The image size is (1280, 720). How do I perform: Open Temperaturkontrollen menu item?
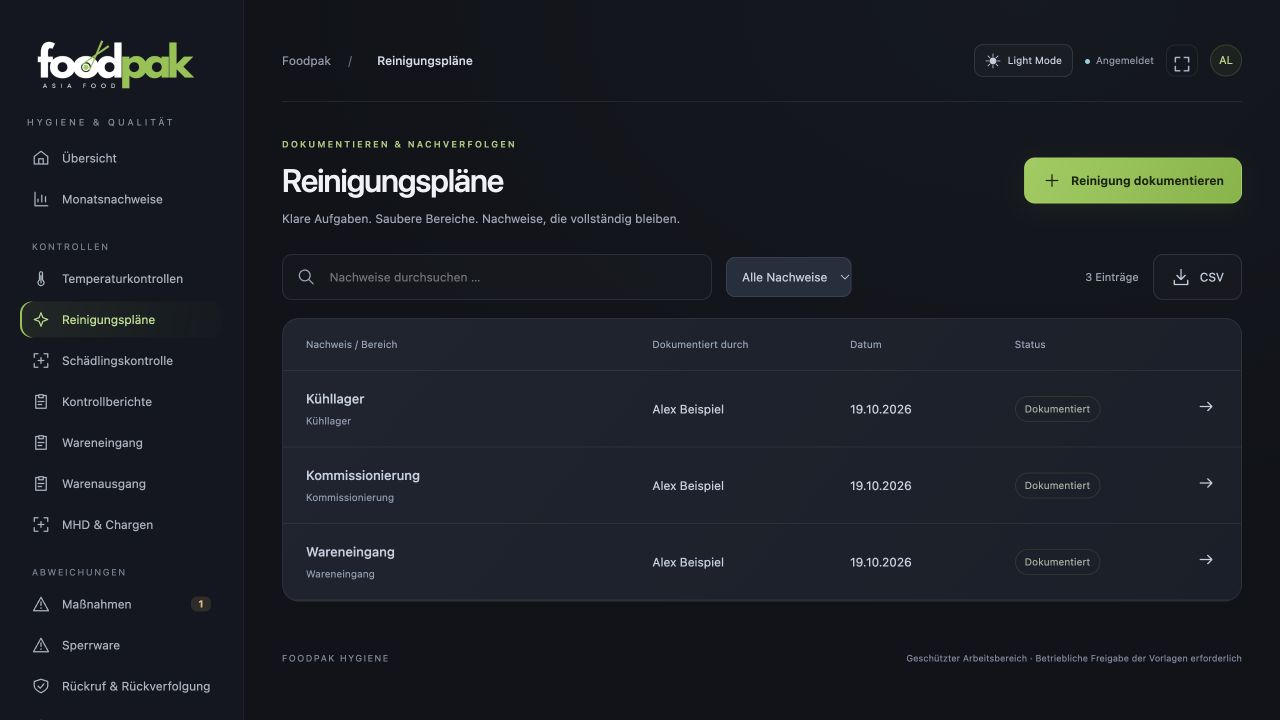coord(120,279)
